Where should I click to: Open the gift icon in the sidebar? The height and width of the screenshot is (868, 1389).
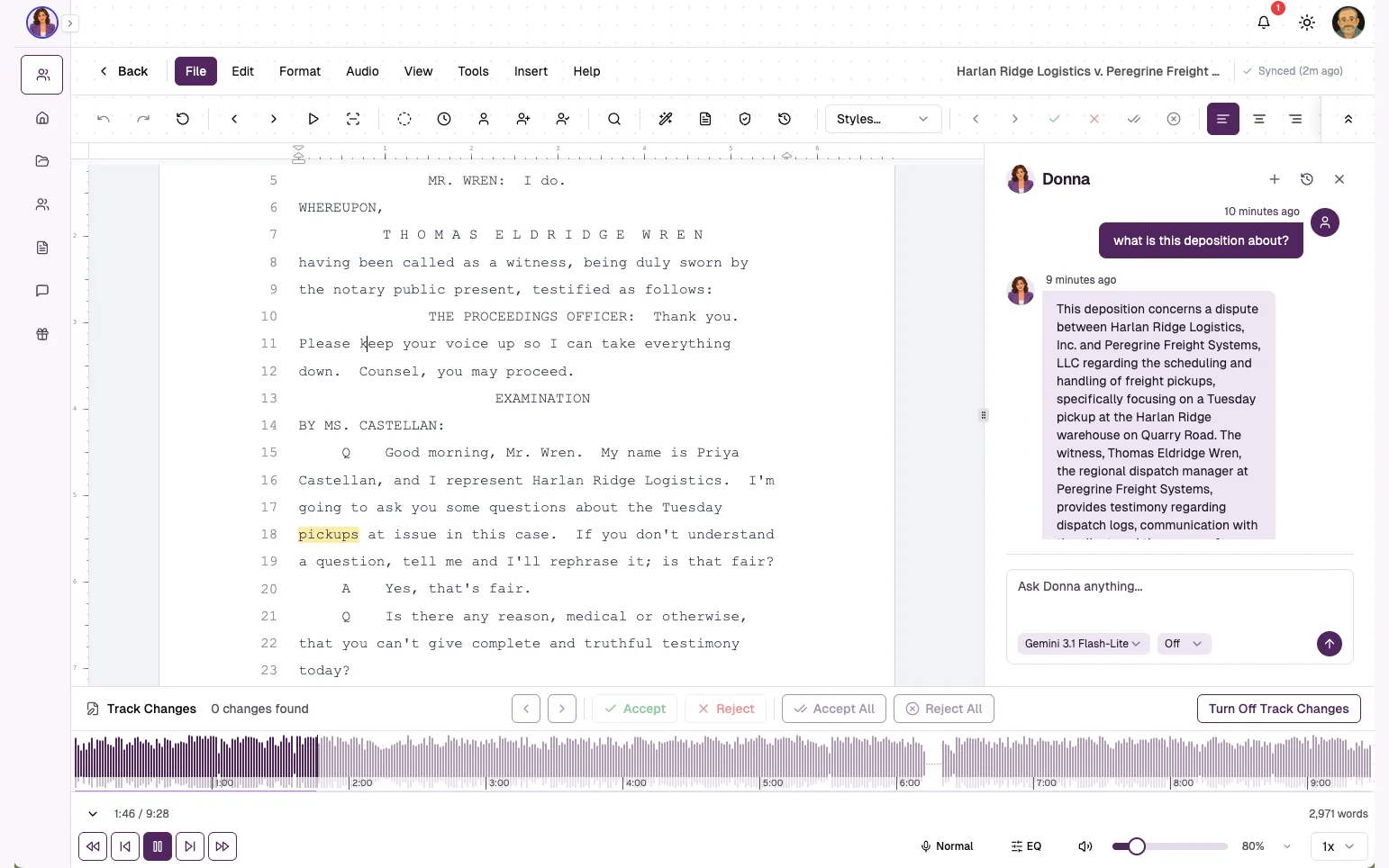click(42, 334)
